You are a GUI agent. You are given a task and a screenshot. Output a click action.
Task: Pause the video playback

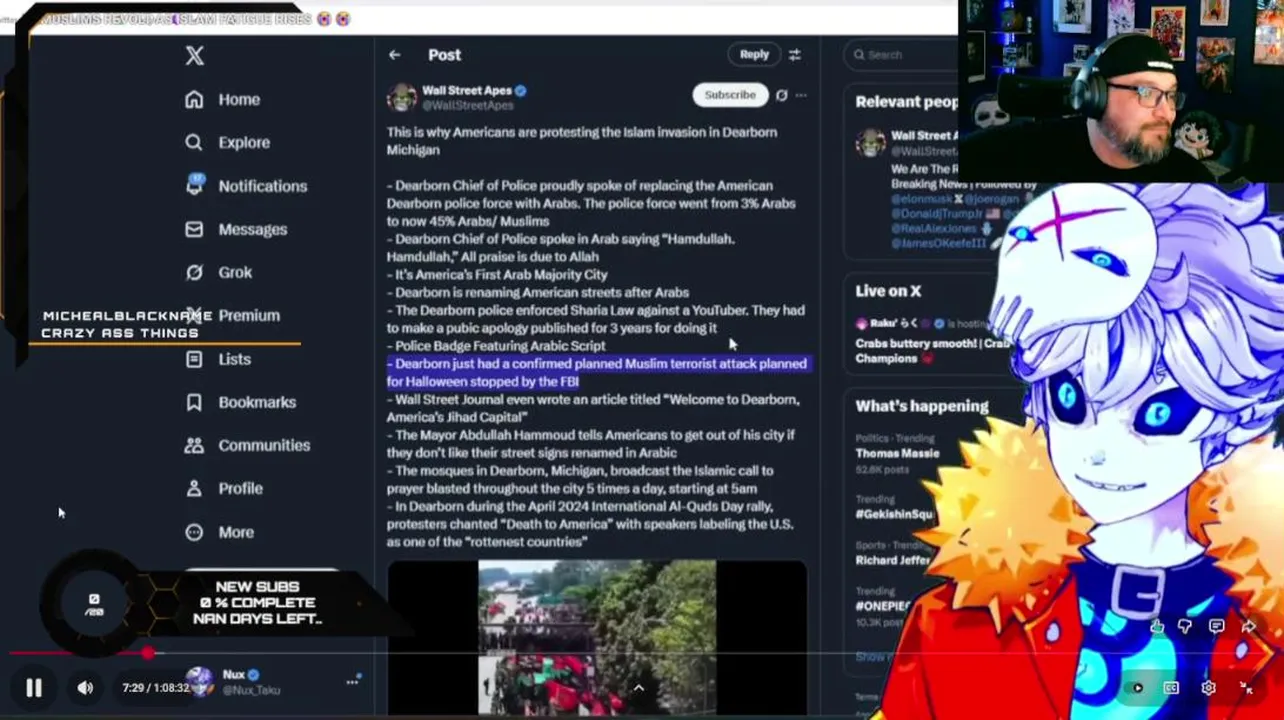tap(34, 687)
